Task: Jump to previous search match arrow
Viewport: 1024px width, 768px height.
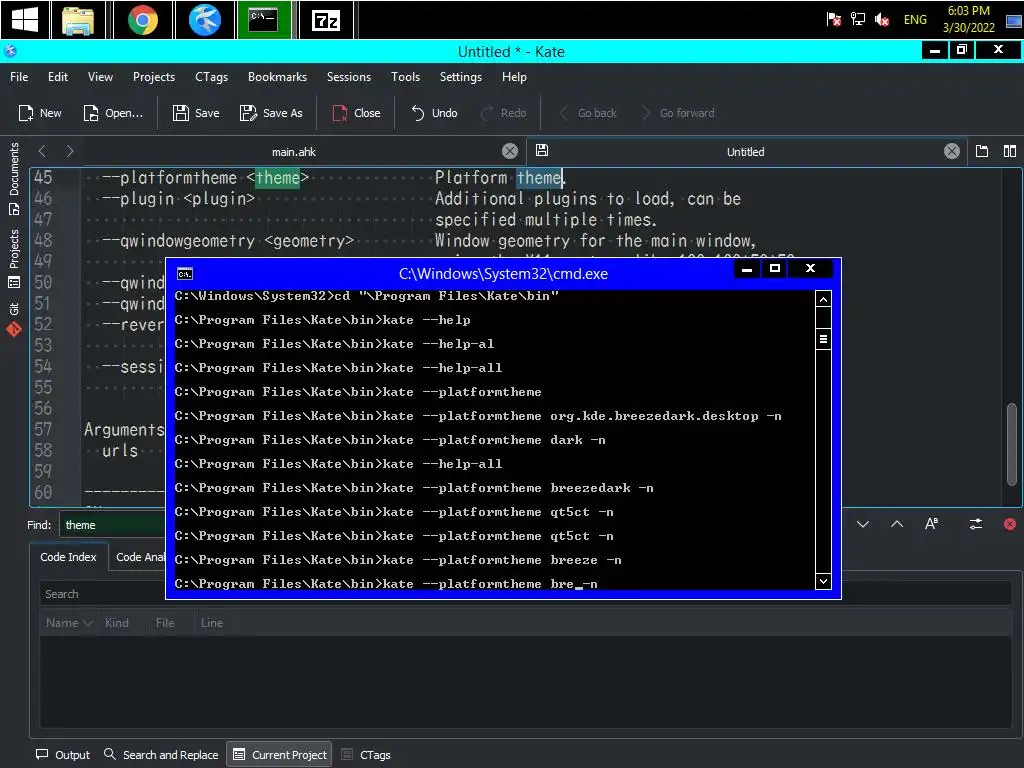Action: coord(897,524)
